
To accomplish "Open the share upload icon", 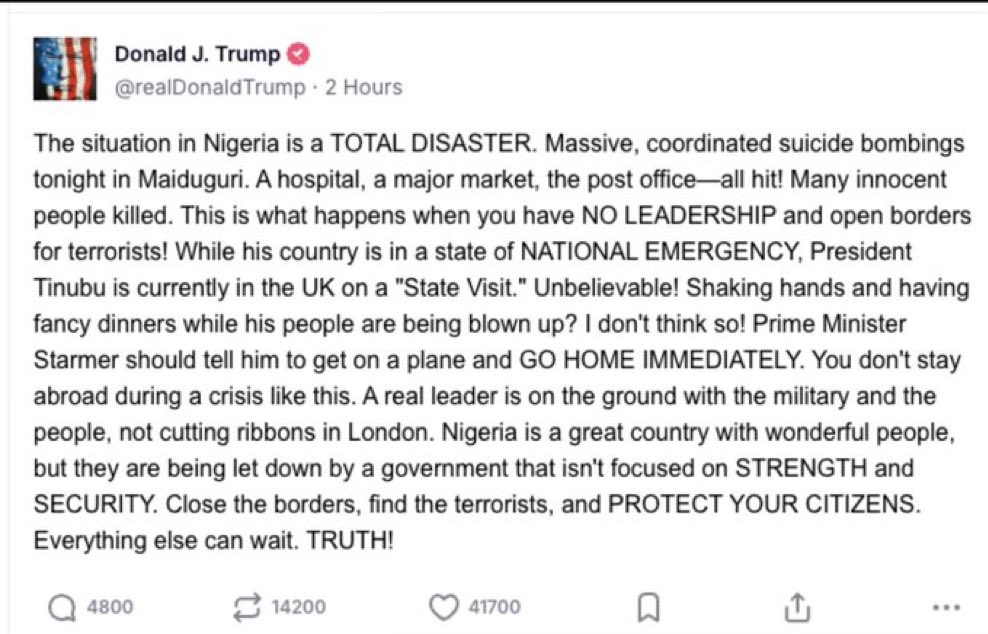I will tap(796, 607).
